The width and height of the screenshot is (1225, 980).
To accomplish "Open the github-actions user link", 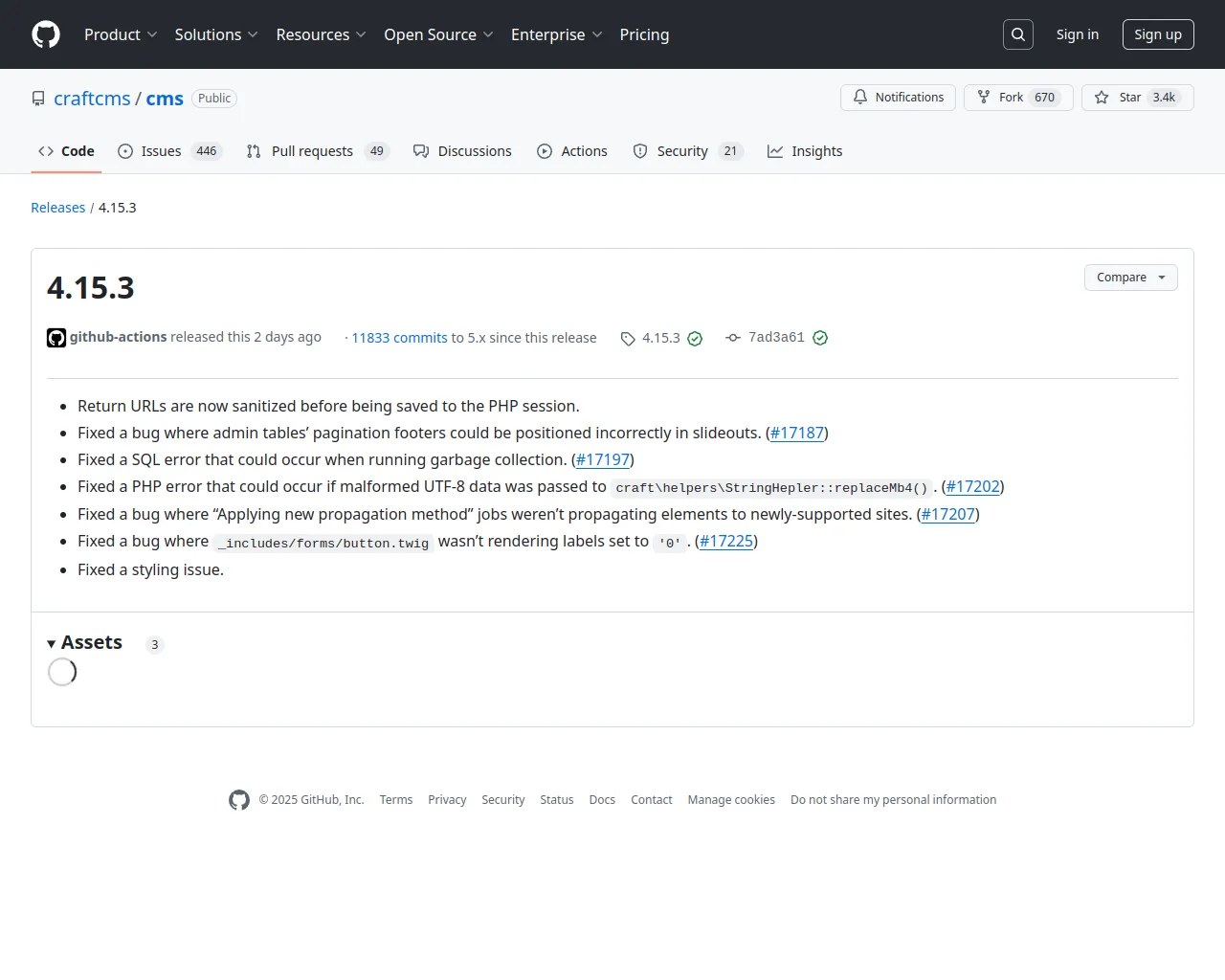I will [119, 337].
